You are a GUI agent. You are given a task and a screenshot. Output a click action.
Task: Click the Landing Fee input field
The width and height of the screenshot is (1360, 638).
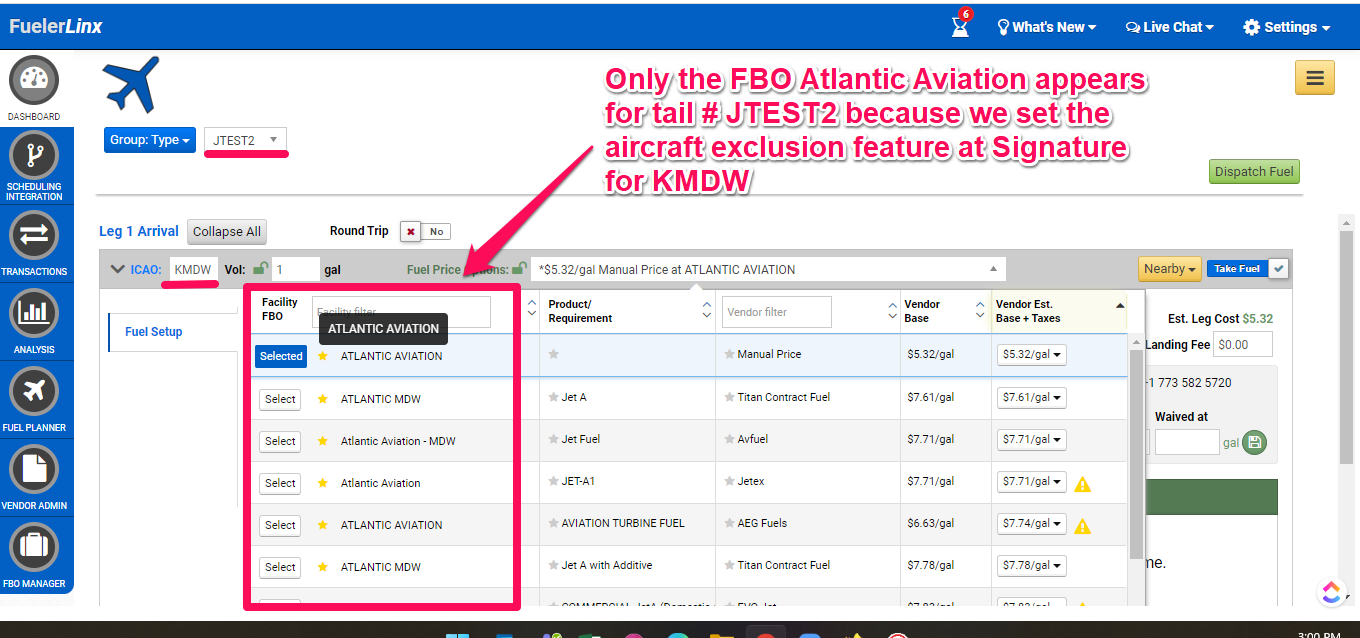pyautogui.click(x=1244, y=345)
